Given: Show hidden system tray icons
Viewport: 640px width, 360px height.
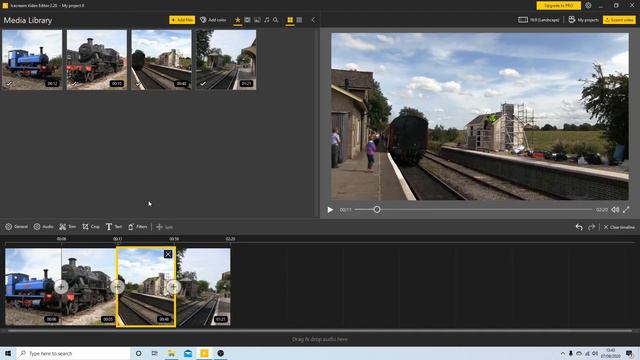Looking at the screenshot, I should (x=562, y=353).
